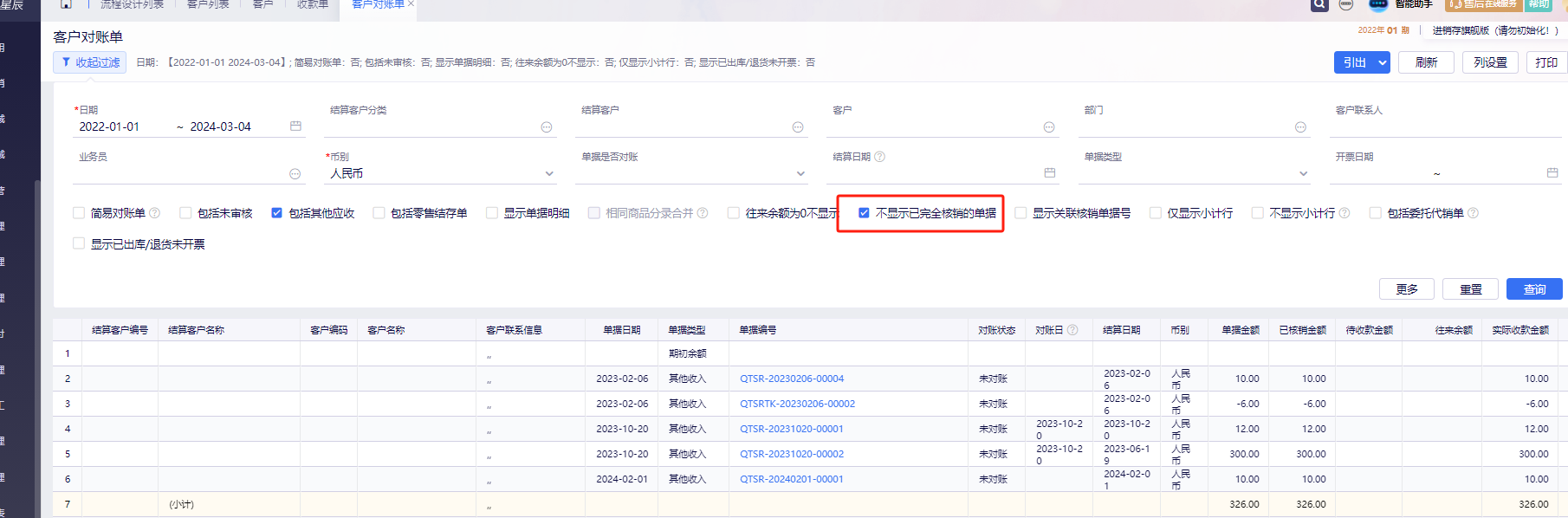This screenshot has height=518, width=1568.
Task: Open 售后在线服务 link
Action: 1485,4
